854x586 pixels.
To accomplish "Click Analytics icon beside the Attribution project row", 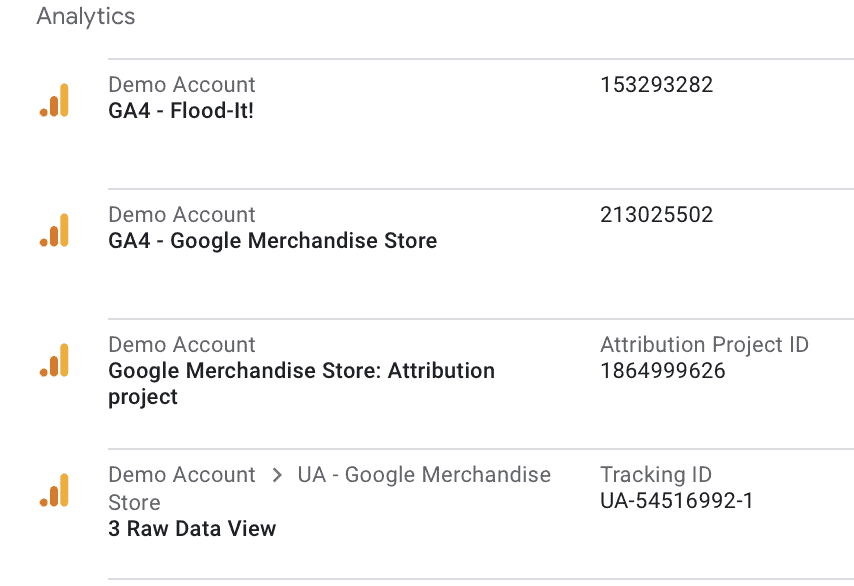I will coord(54,360).
